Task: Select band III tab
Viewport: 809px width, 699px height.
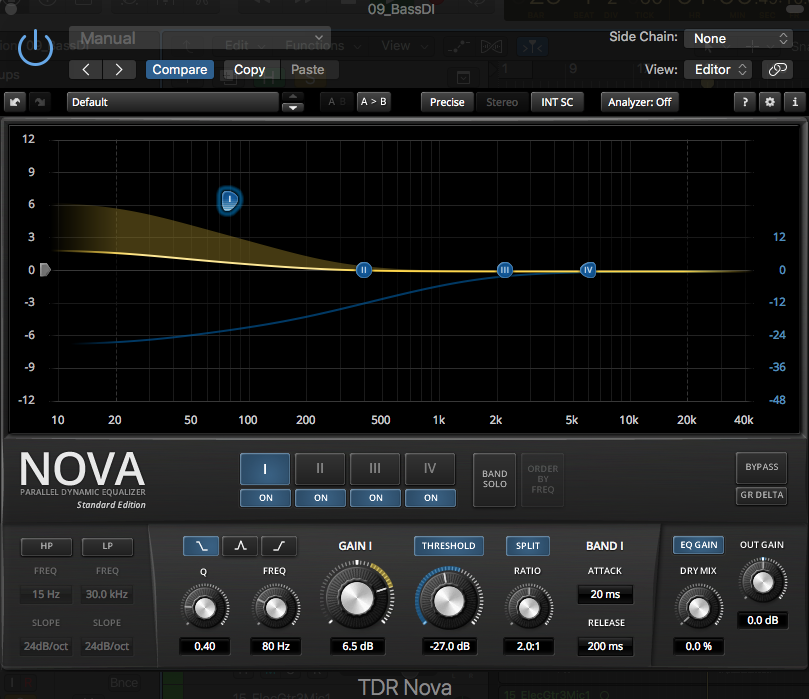Action: click(x=375, y=469)
